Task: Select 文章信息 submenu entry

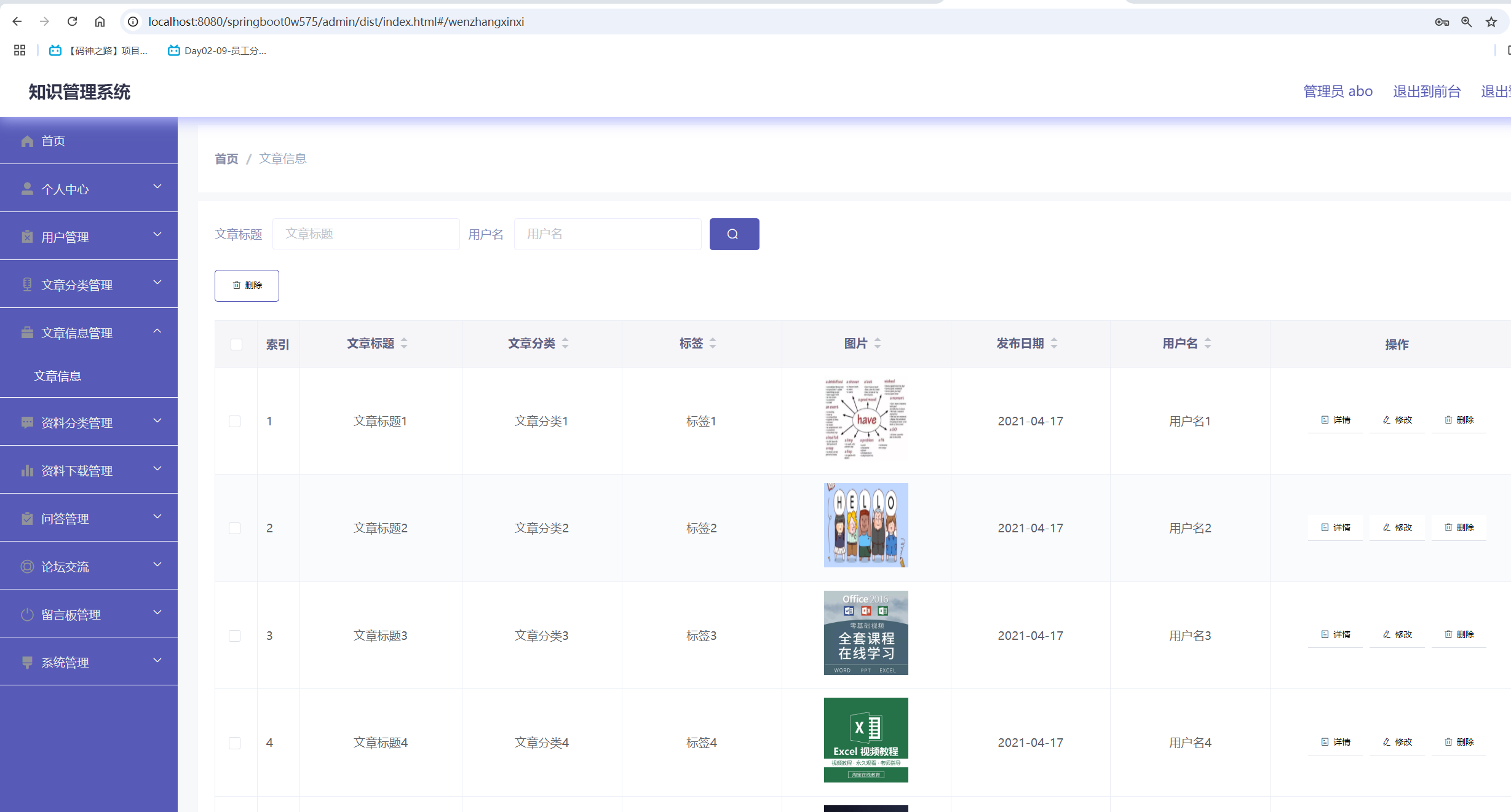Action: [x=57, y=376]
